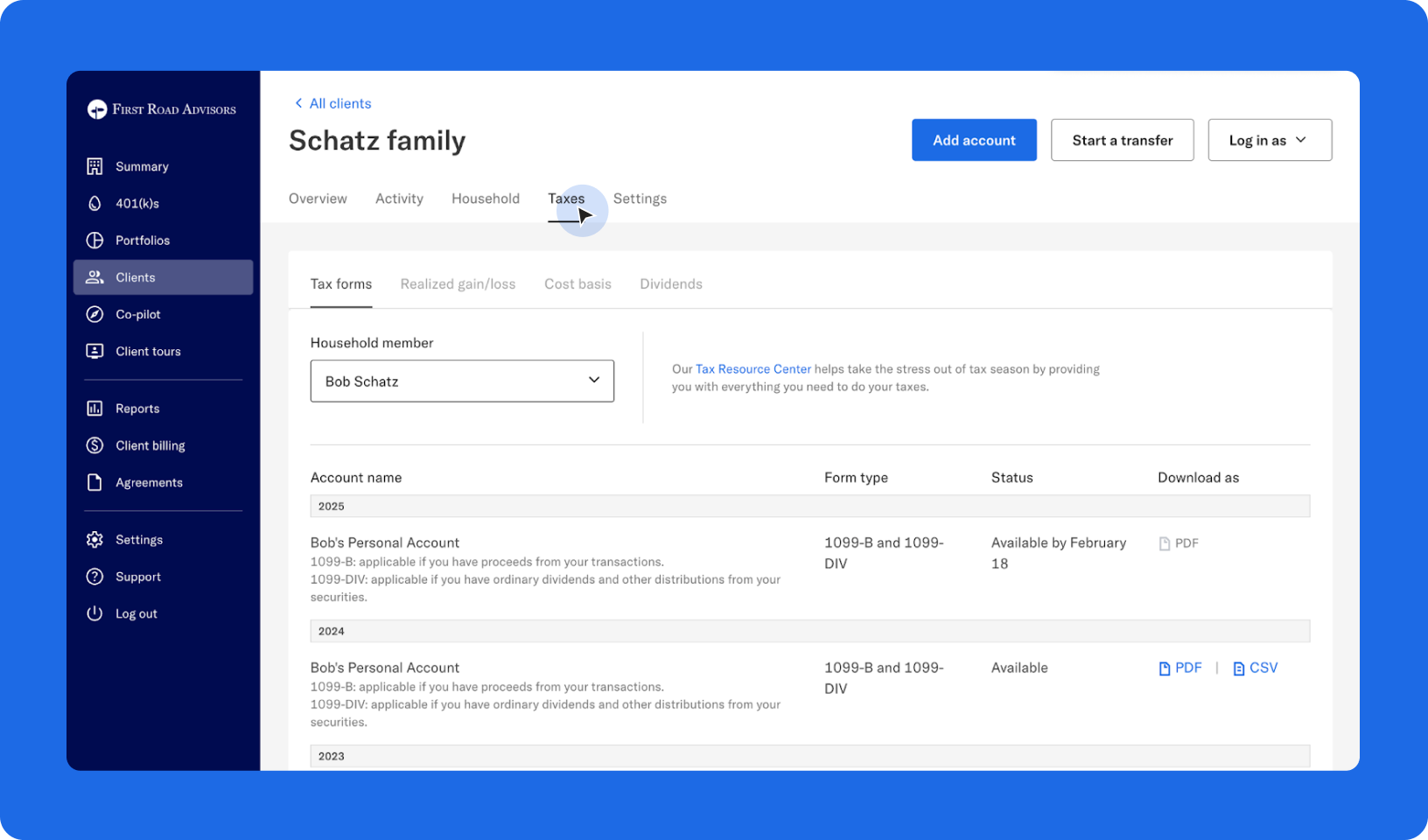Select the Client tours sidebar icon

[x=94, y=351]
